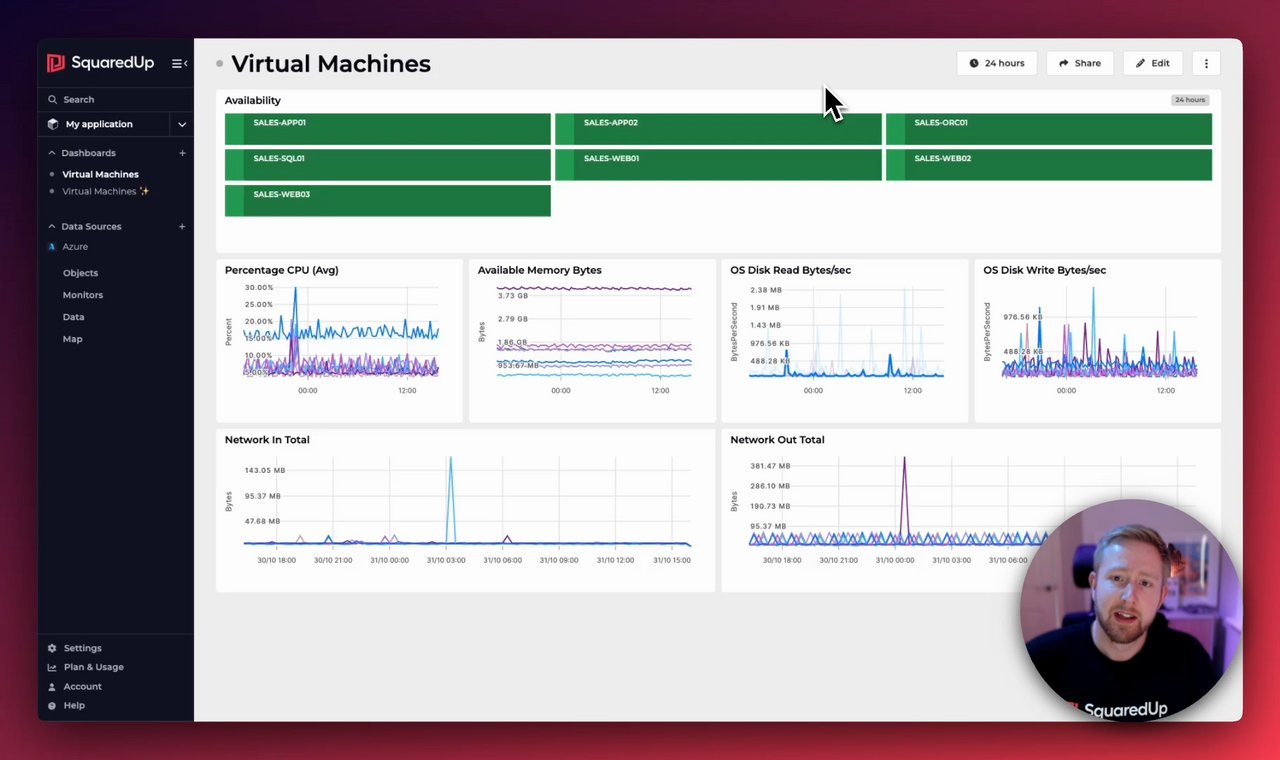Click the Virtual Machines page heading
Viewport: 1280px width, 760px height.
click(331, 64)
